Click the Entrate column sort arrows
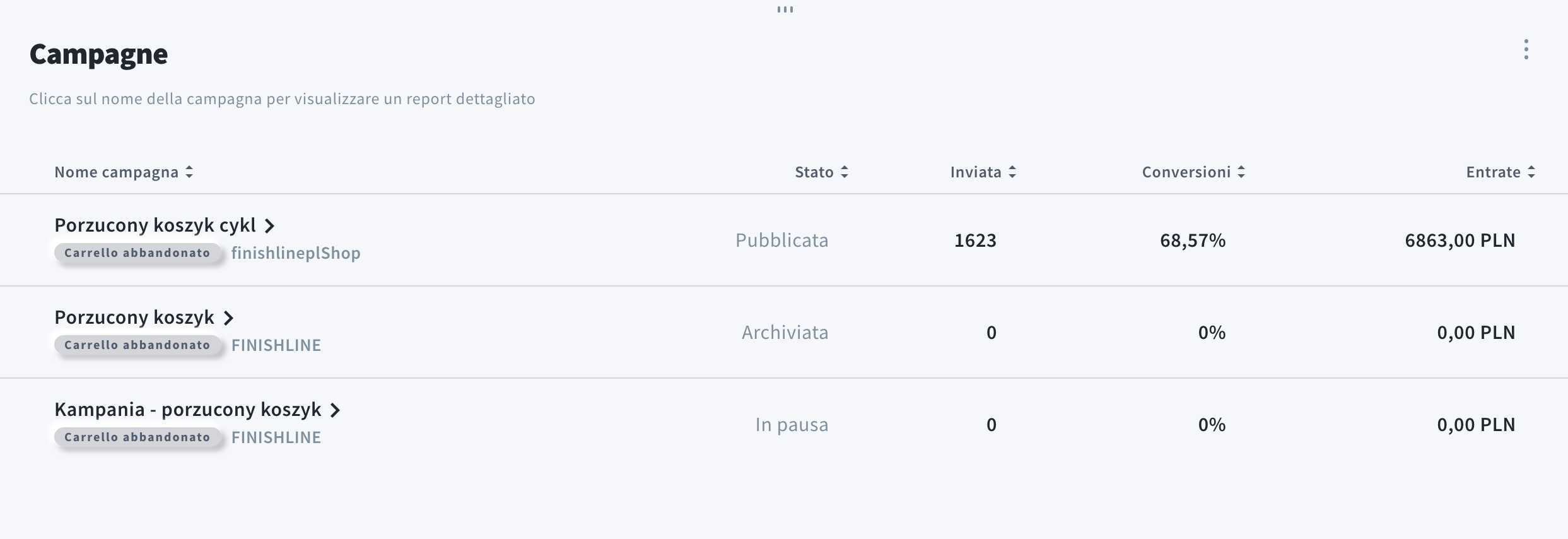This screenshot has height=539, width=1568. click(1531, 172)
